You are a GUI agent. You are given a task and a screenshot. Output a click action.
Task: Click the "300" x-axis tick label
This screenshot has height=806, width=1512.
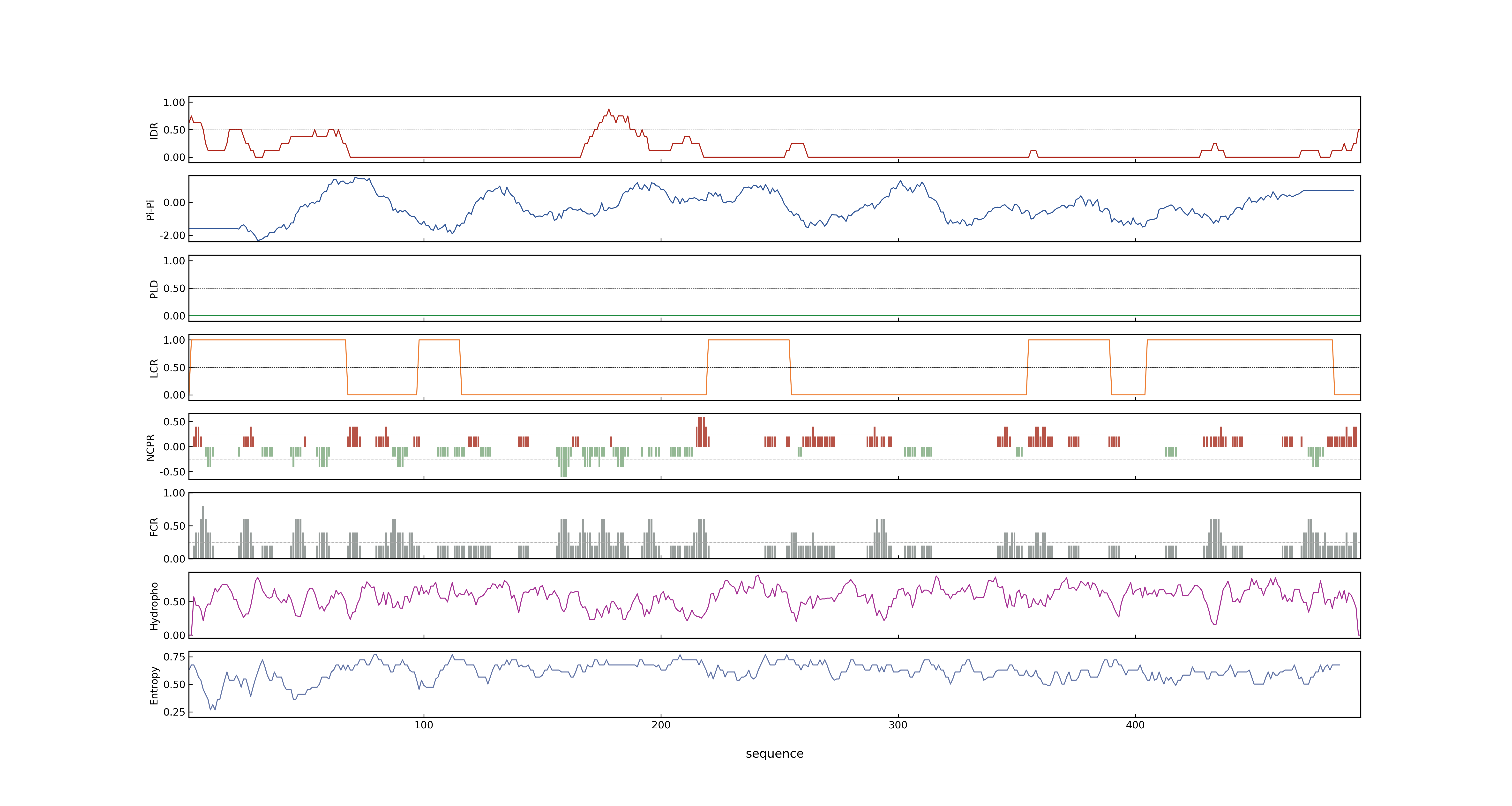[x=898, y=725]
